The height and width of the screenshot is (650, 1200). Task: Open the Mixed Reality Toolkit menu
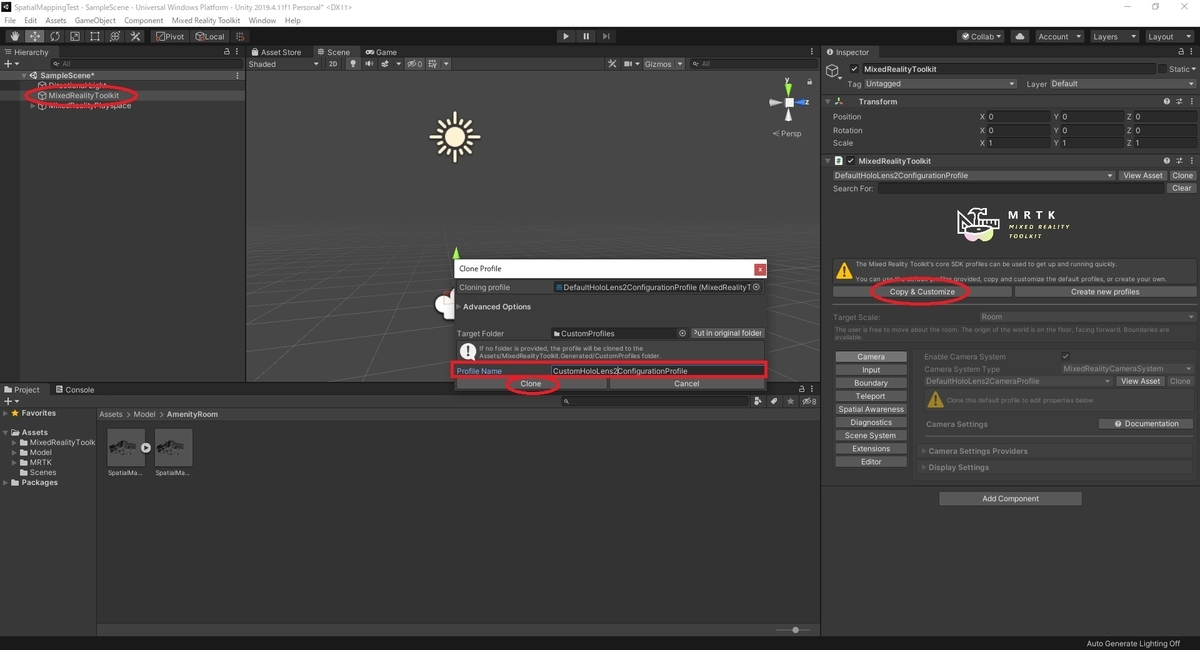(x=206, y=20)
